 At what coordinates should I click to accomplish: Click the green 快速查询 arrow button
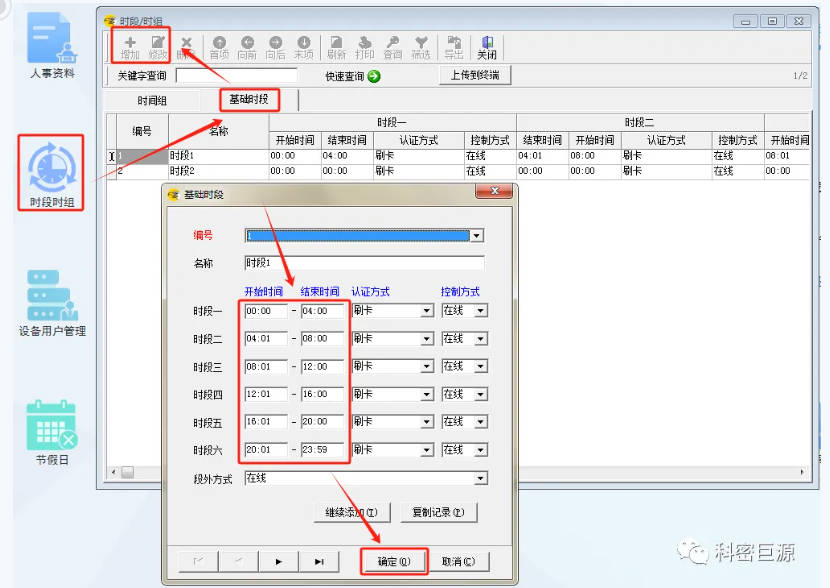(374, 76)
